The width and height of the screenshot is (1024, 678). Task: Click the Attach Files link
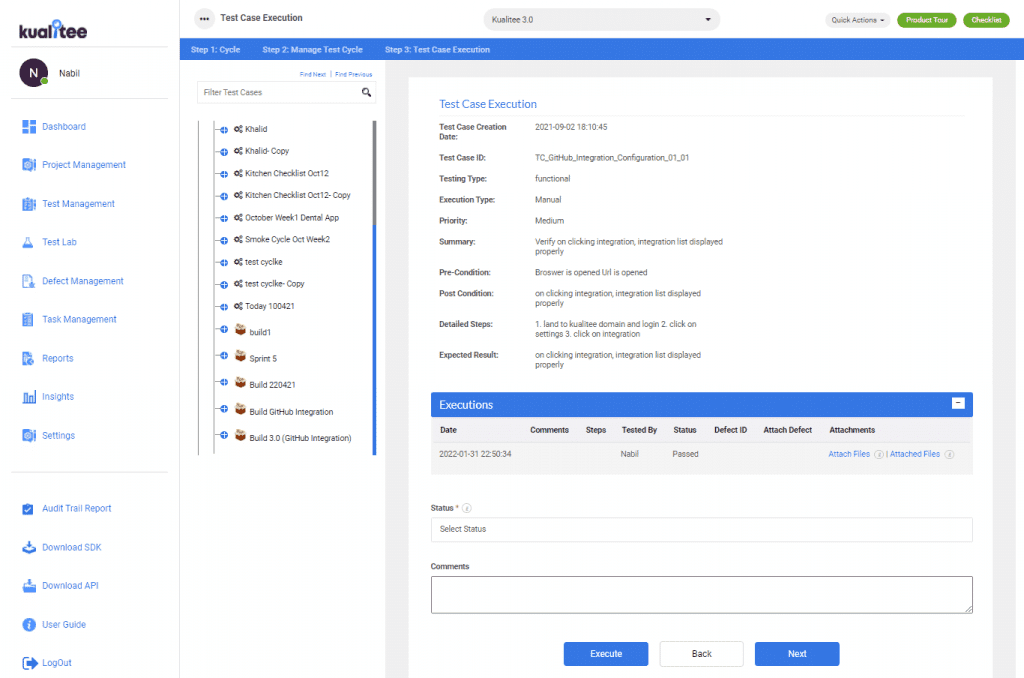(x=849, y=454)
